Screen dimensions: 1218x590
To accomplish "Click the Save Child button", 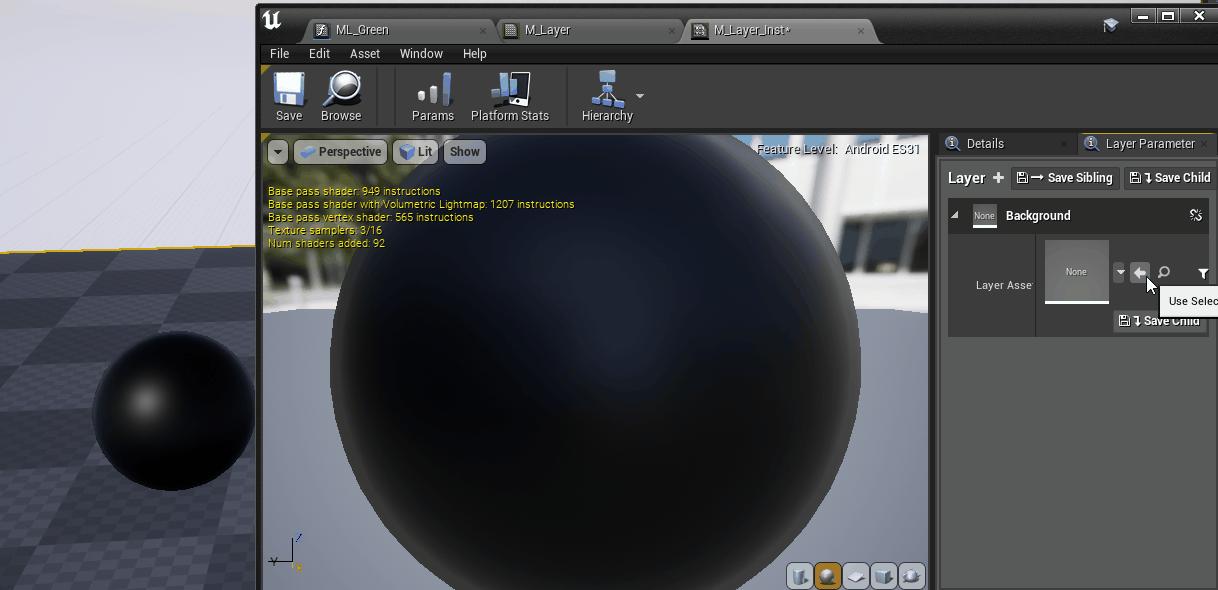I will (1169, 177).
